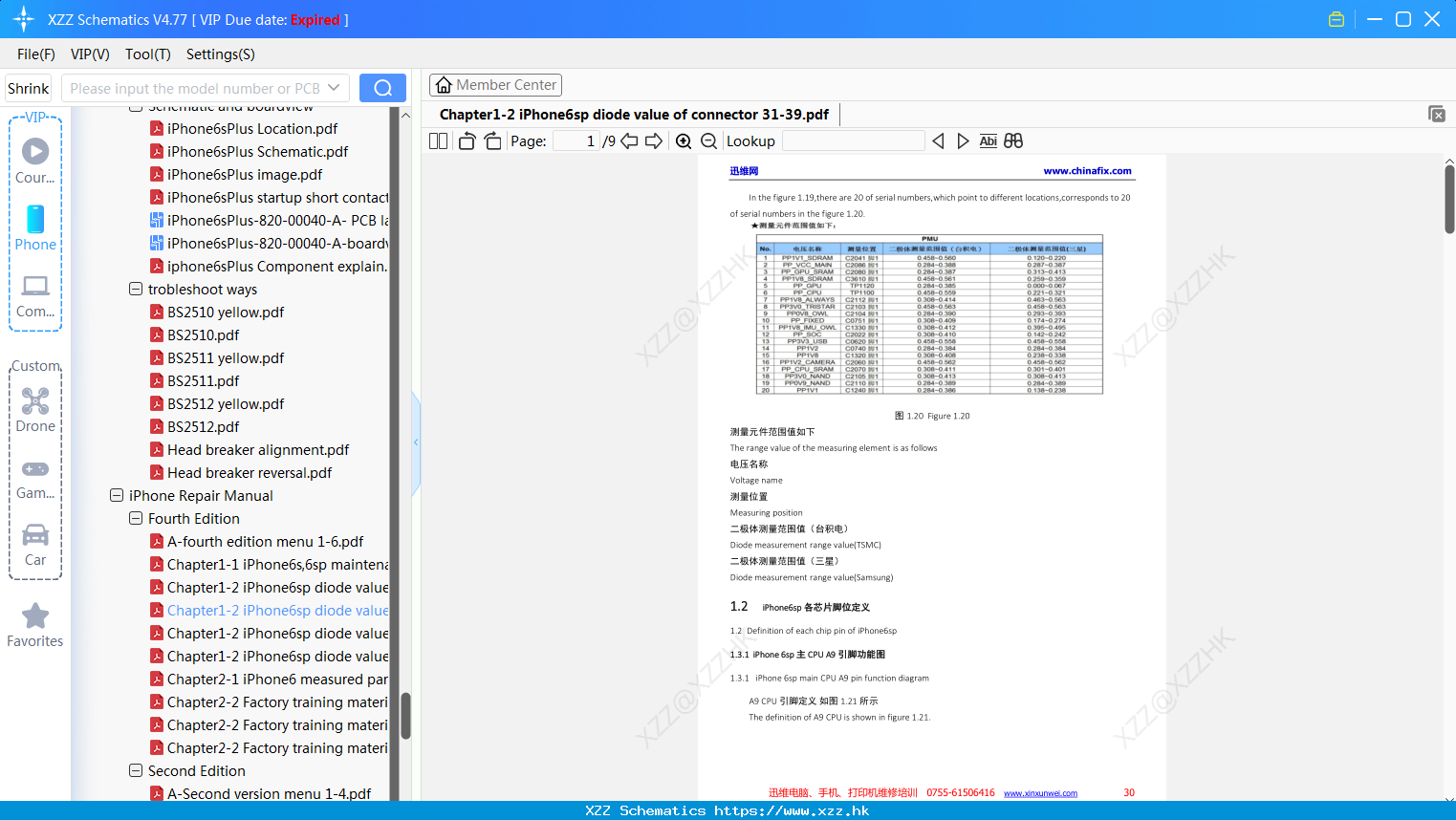Viewport: 1456px width, 820px height.
Task: Open Favorites in sidebar
Action: click(x=35, y=625)
